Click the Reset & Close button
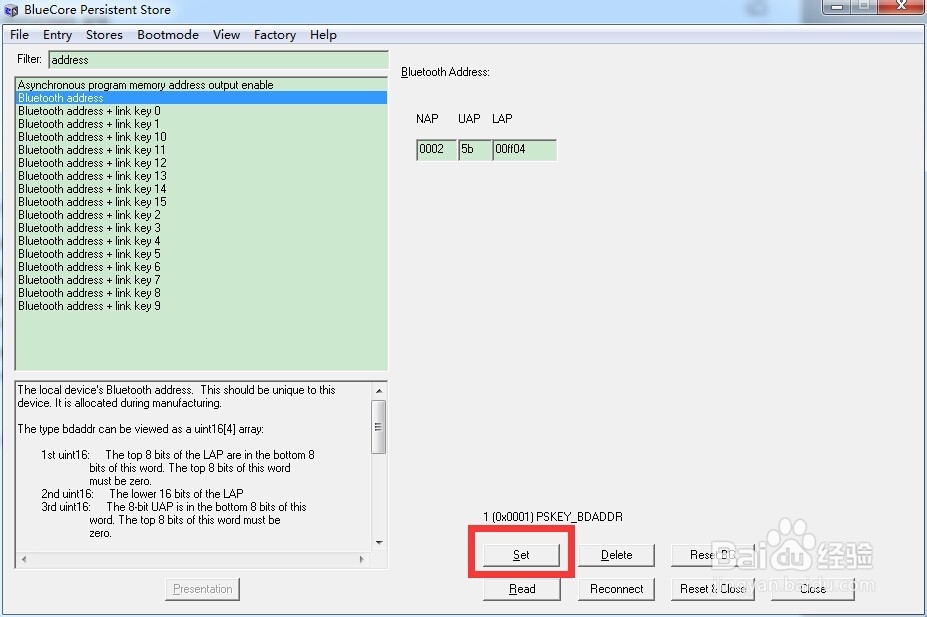 point(712,589)
